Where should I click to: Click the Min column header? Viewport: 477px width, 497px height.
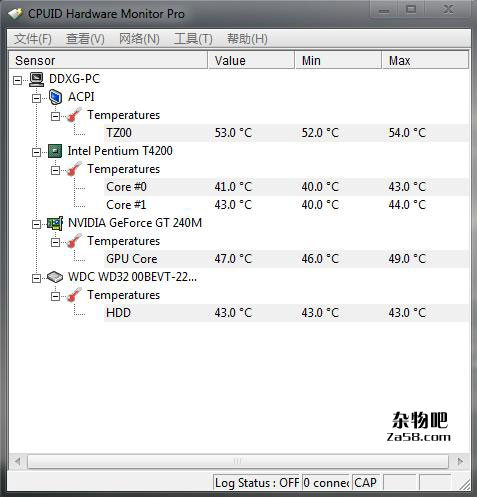[x=338, y=60]
